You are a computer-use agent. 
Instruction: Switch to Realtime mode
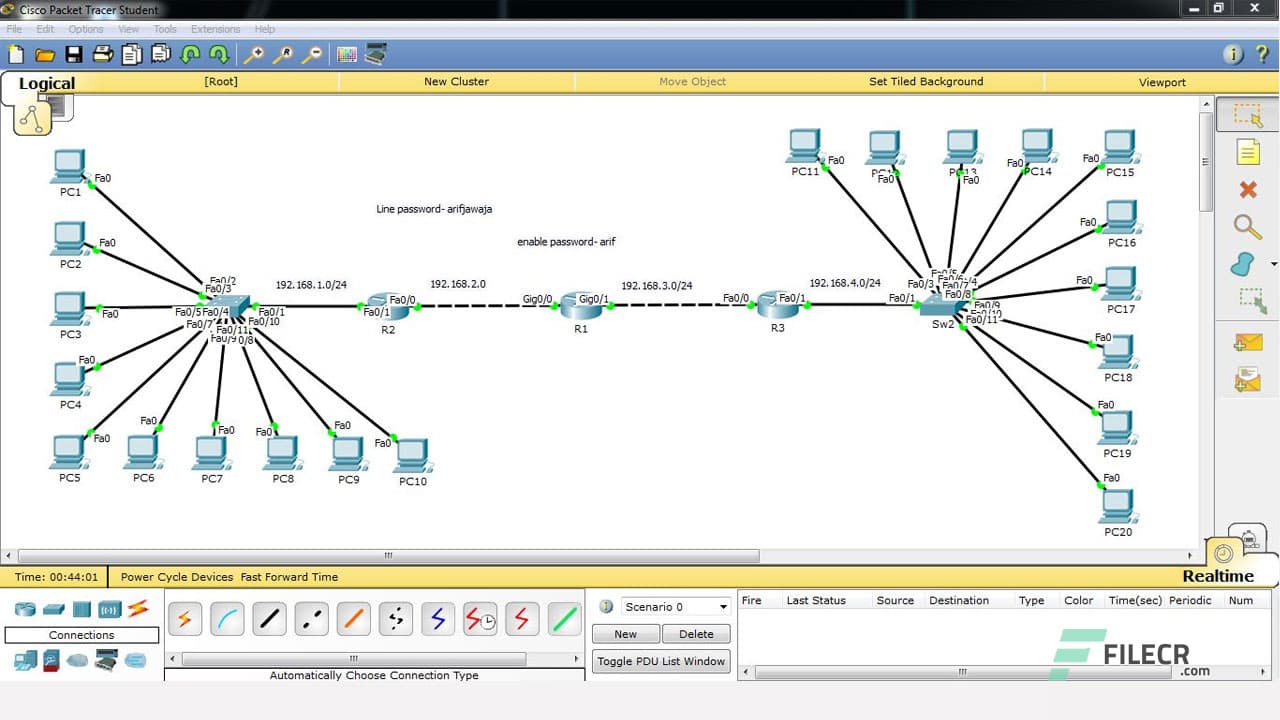(x=1219, y=576)
